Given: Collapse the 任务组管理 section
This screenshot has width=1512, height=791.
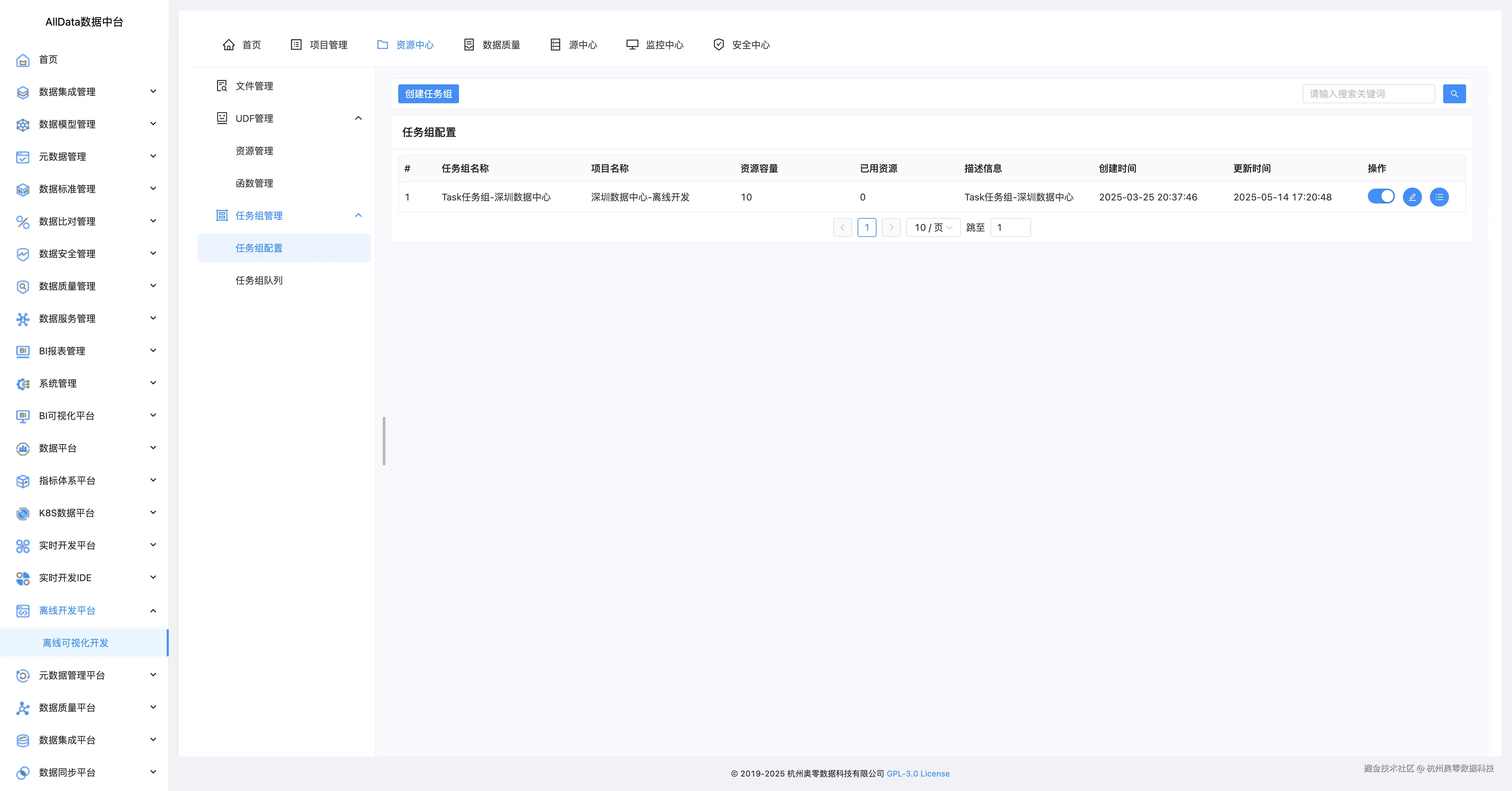Looking at the screenshot, I should 358,215.
